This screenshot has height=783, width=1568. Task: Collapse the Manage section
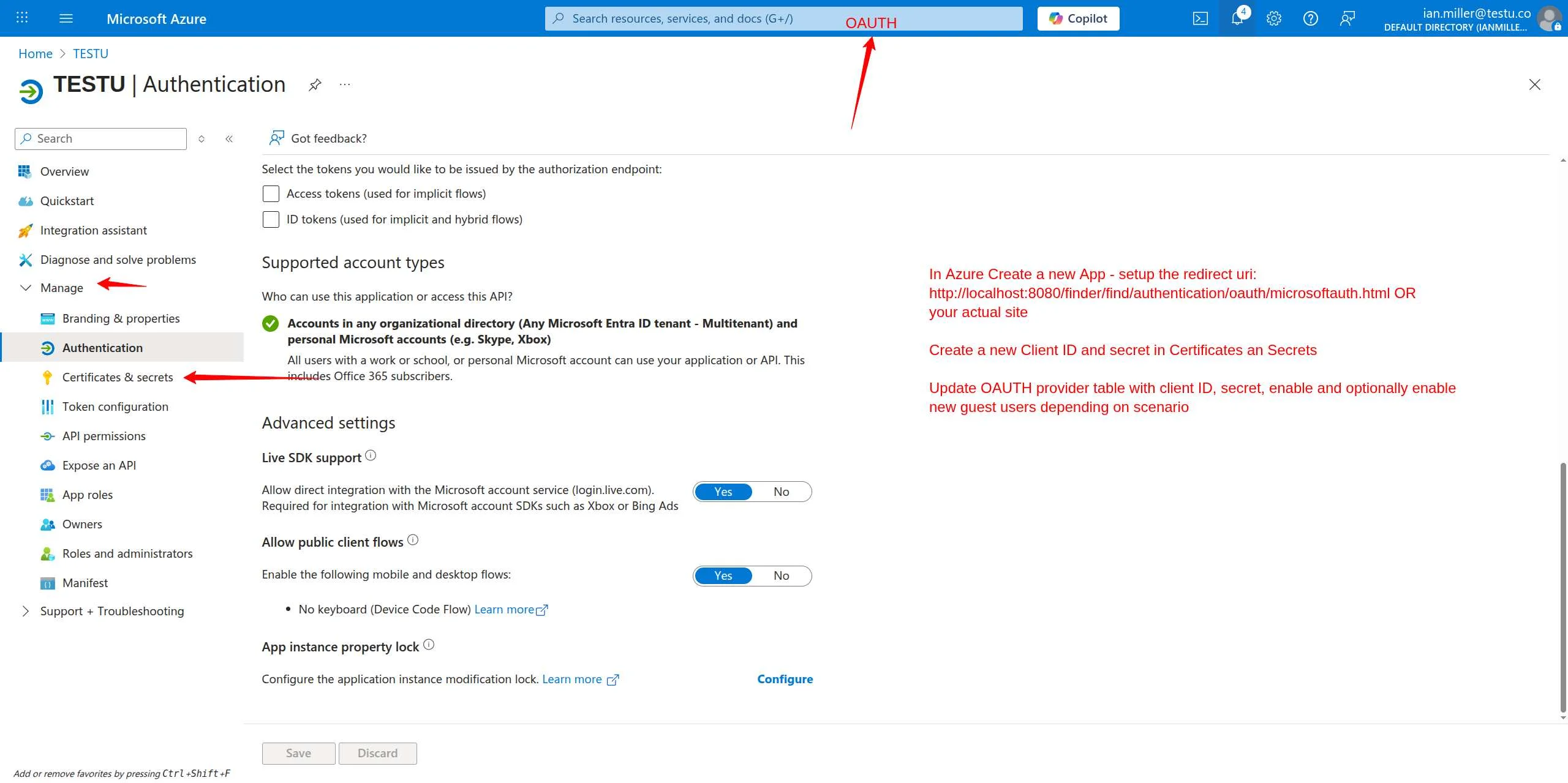coord(26,288)
